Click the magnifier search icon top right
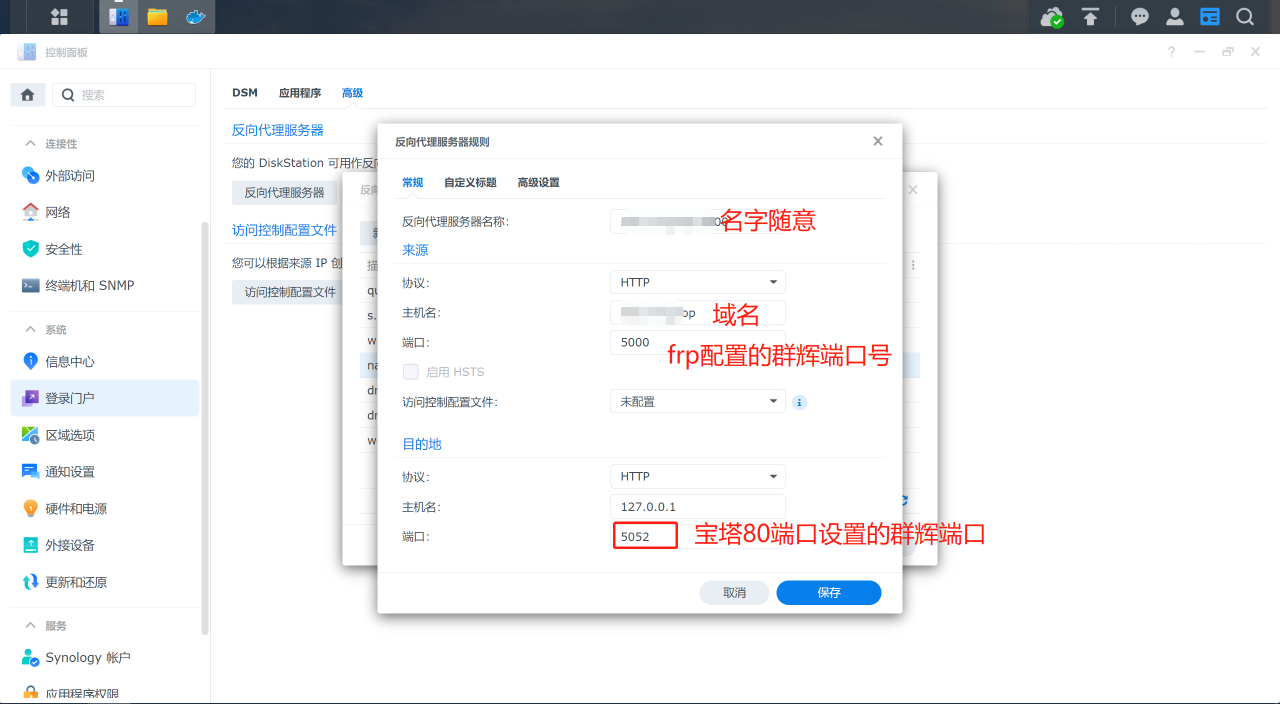Viewport: 1280px width, 704px height. (x=1244, y=16)
